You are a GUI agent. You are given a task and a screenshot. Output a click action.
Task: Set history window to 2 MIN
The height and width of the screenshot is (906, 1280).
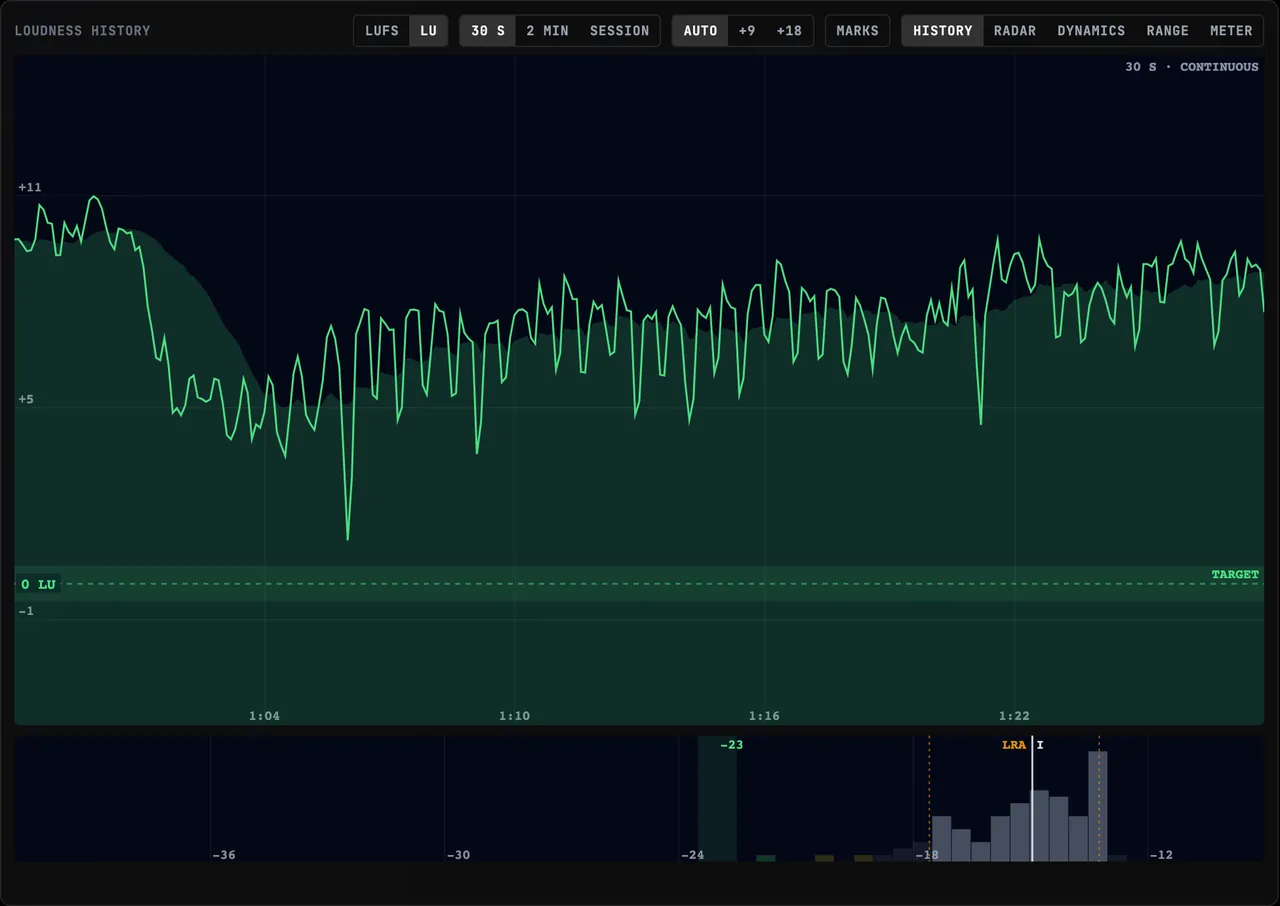click(x=547, y=31)
